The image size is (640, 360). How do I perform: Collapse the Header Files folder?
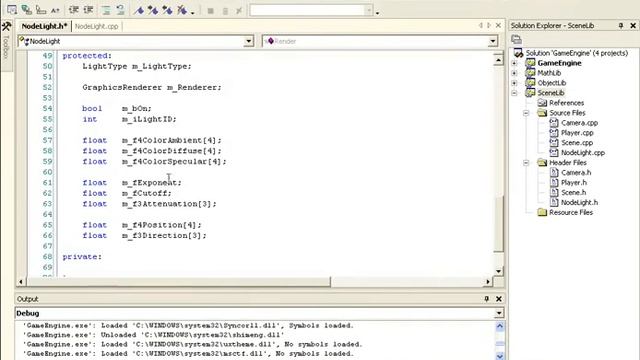point(526,163)
